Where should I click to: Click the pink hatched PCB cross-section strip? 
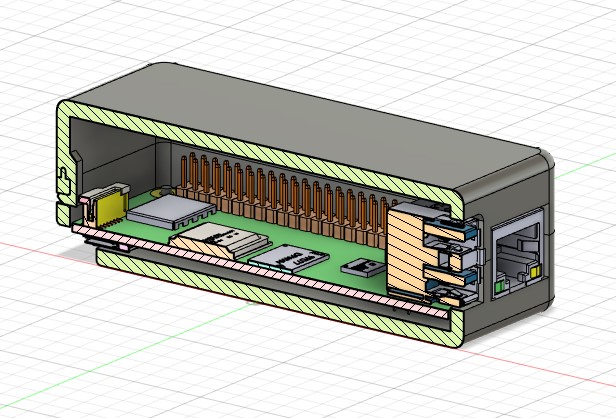(259, 271)
